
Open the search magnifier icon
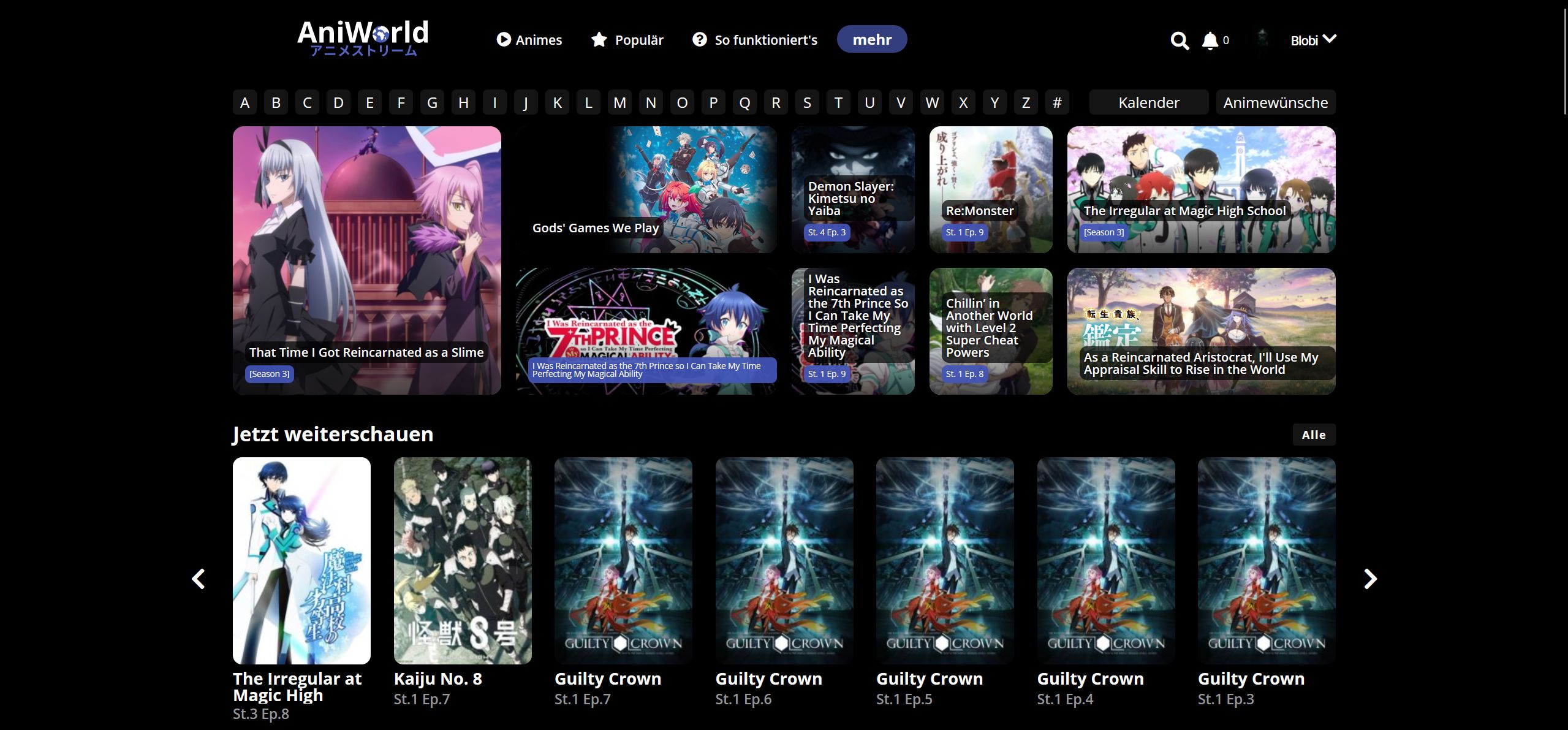(x=1180, y=40)
